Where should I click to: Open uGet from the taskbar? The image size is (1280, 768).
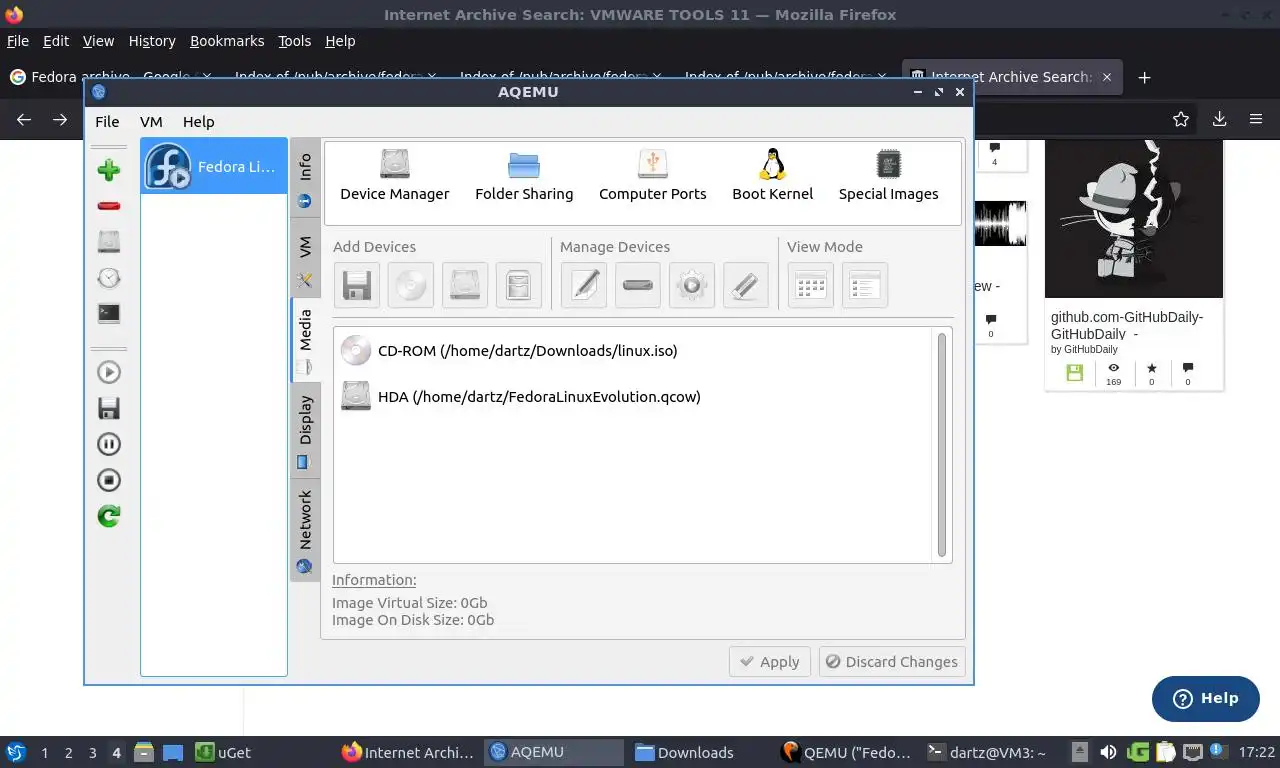(223, 753)
